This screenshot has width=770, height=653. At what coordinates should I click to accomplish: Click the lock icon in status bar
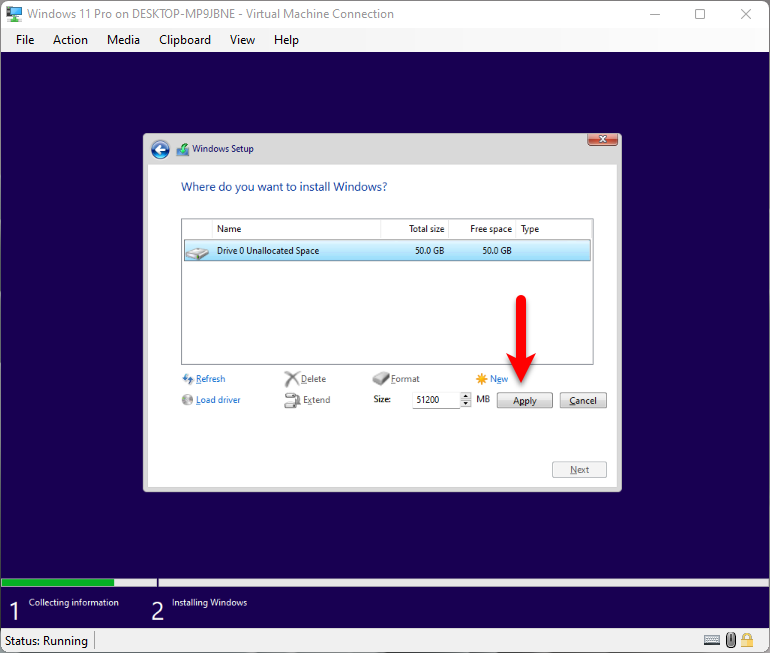[747, 640]
